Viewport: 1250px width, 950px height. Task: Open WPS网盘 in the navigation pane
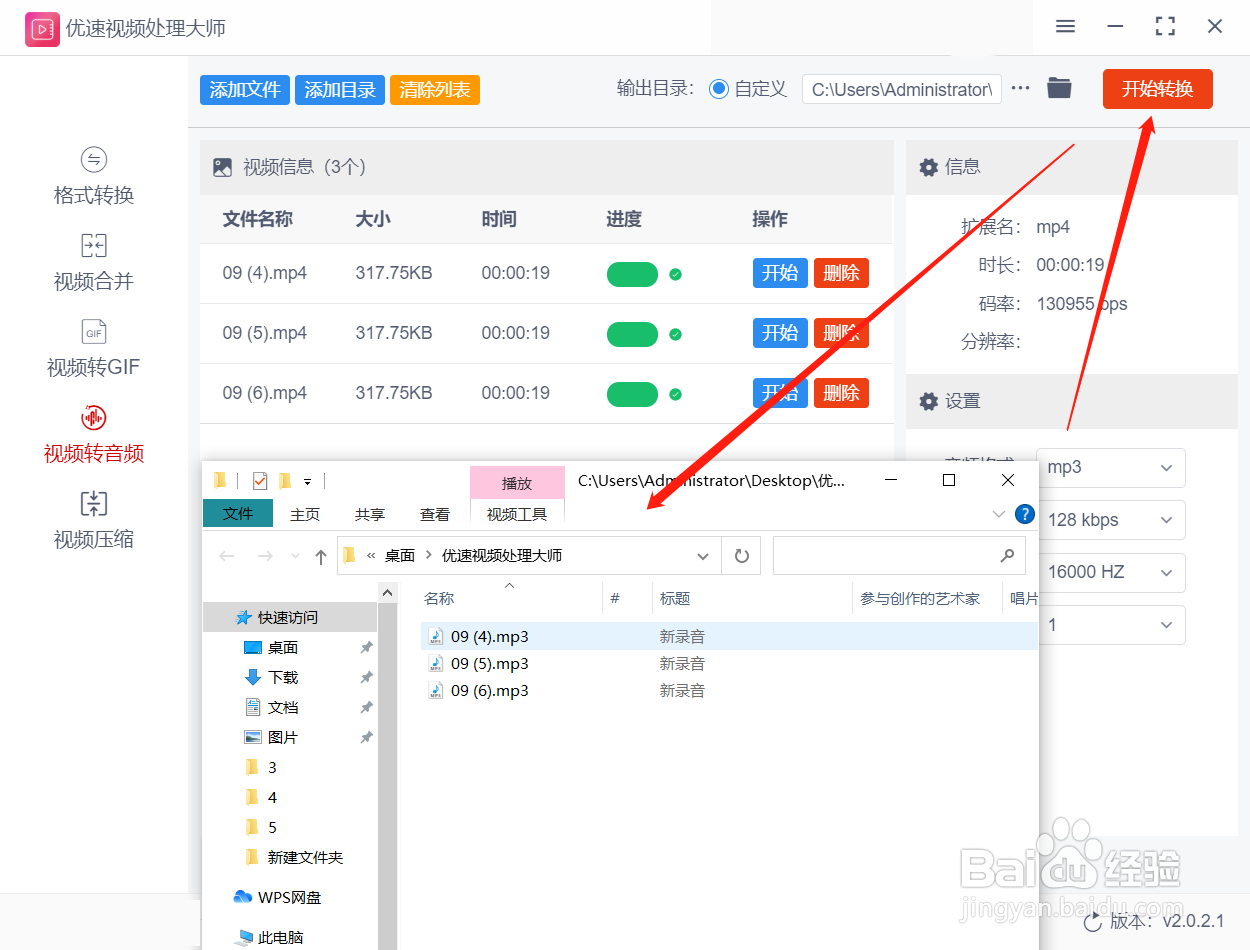pos(290,898)
